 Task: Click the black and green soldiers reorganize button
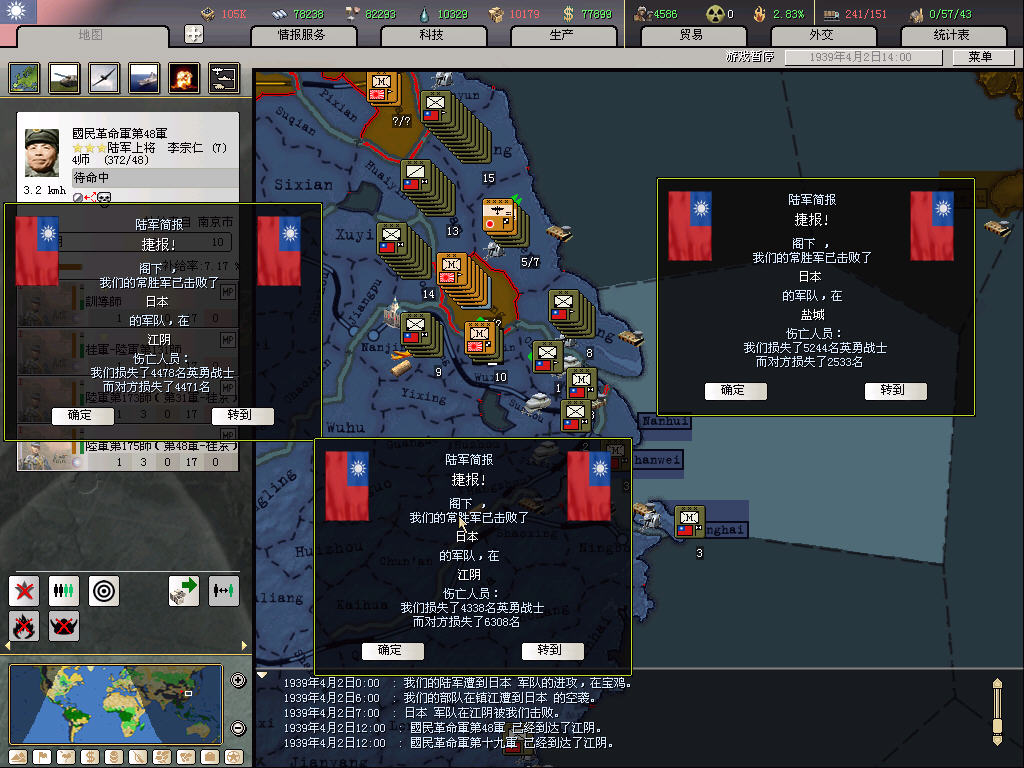coord(63,591)
